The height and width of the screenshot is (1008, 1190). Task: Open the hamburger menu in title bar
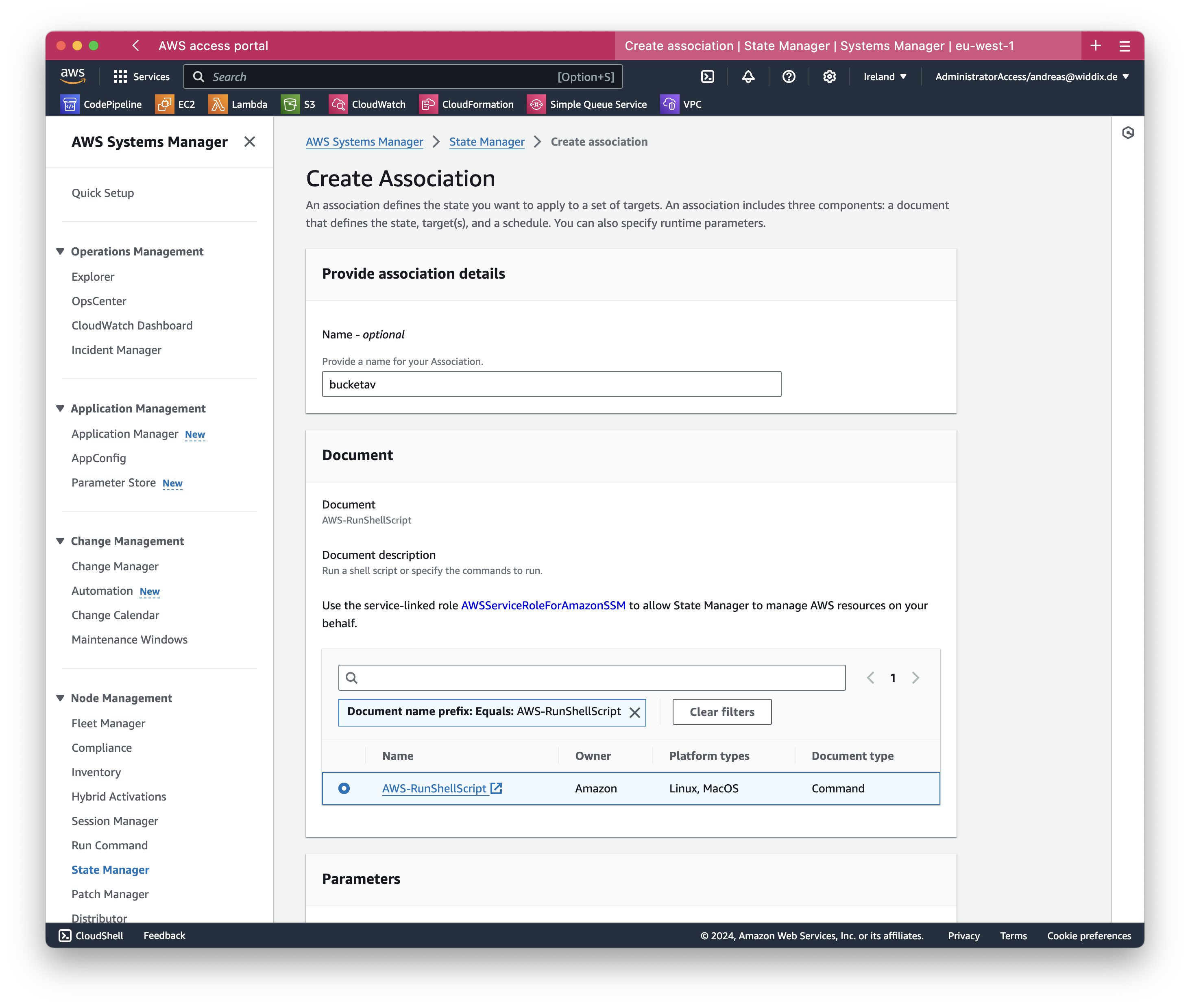[x=1124, y=46]
